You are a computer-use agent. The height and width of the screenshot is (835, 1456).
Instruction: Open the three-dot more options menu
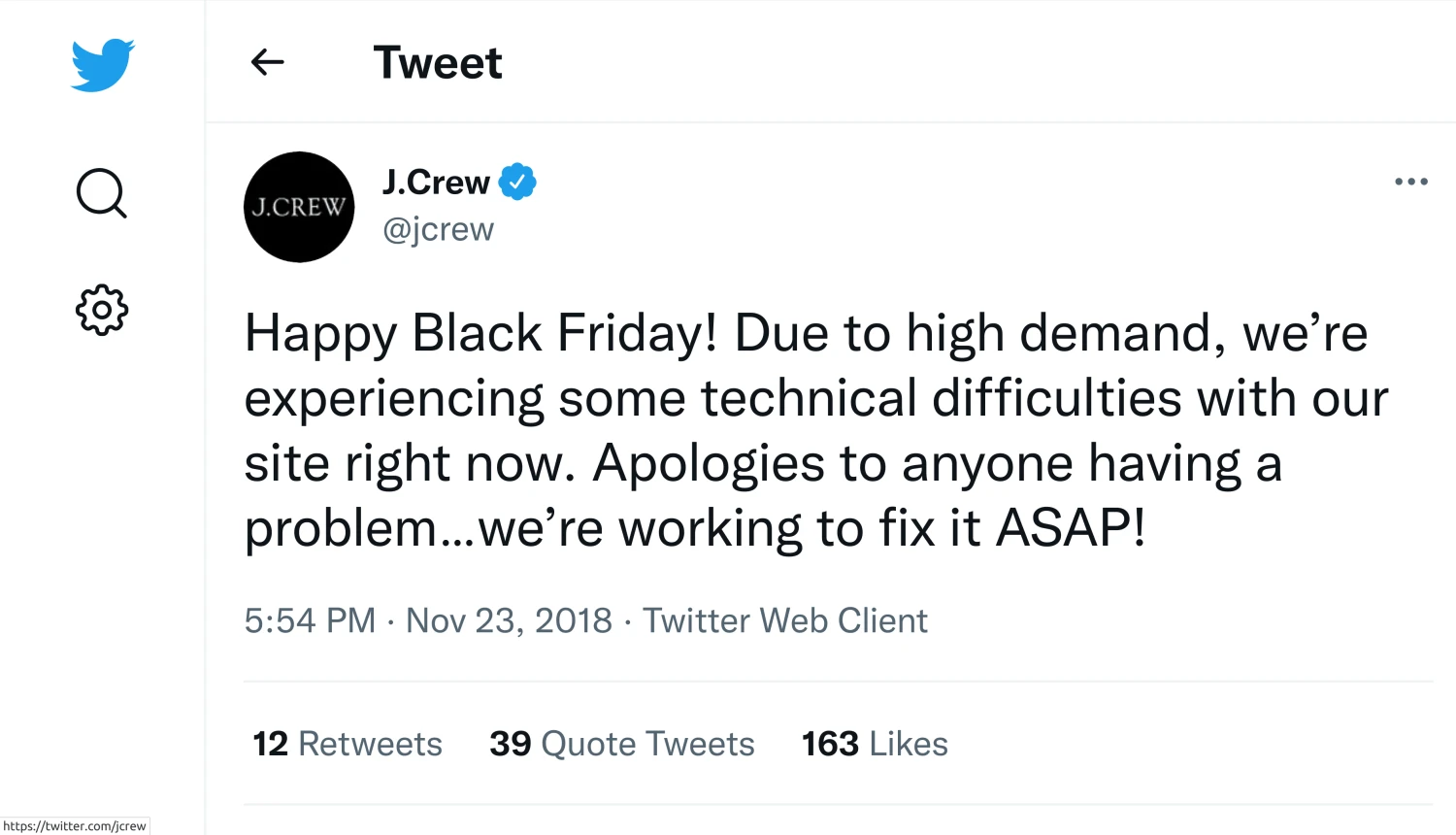[x=1410, y=182]
